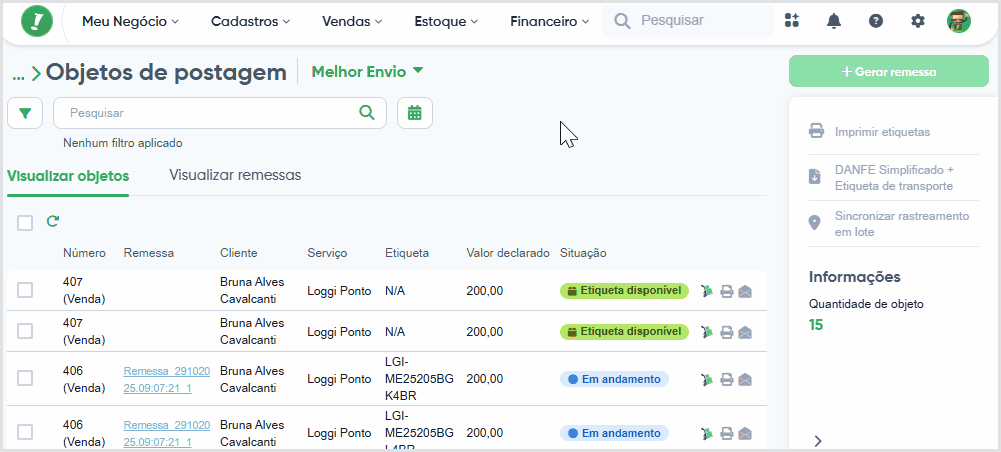Open the green calendar date picker
This screenshot has height=452, width=1001.
pos(415,114)
